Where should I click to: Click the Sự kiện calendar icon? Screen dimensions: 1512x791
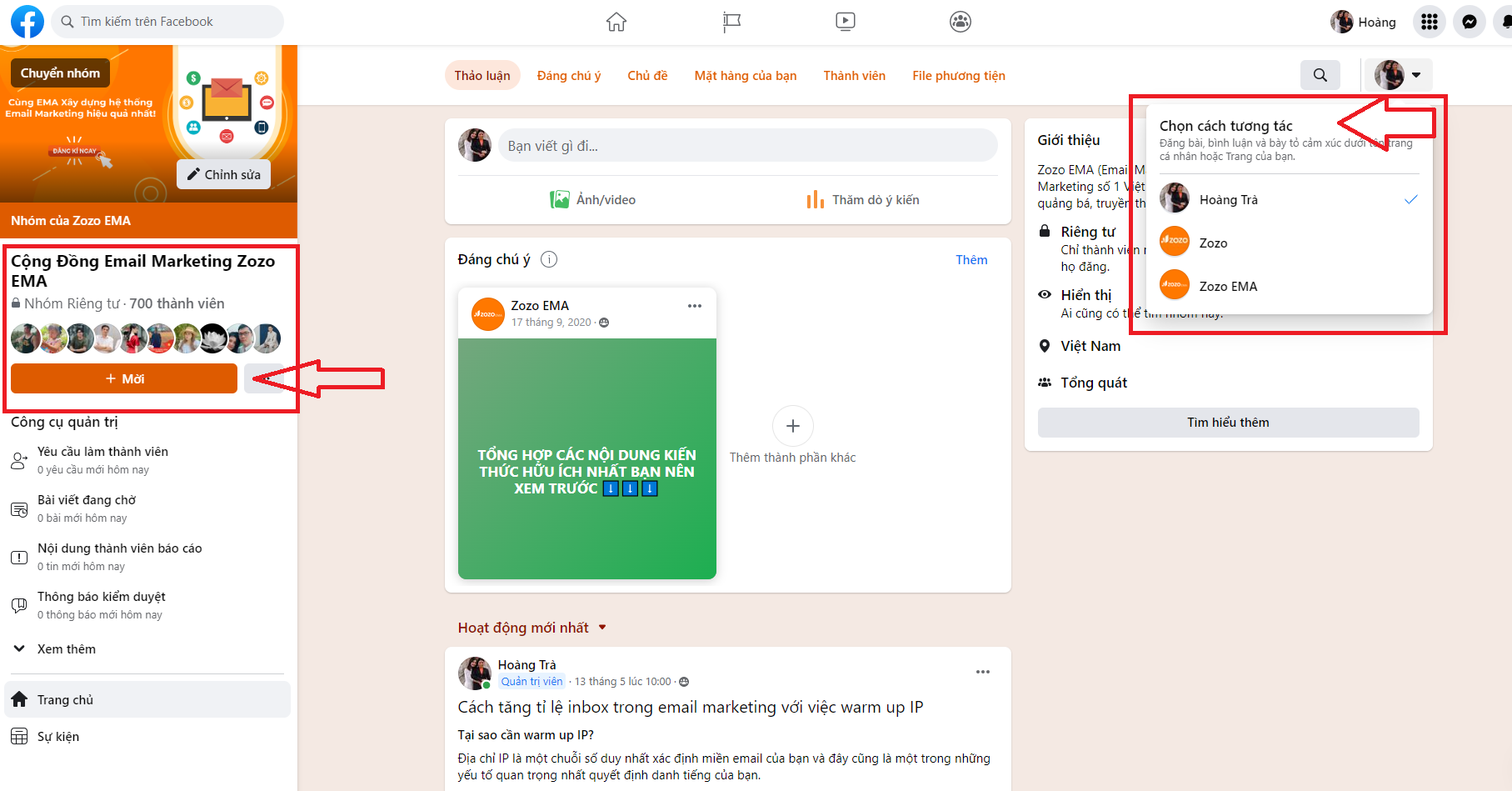pyautogui.click(x=19, y=736)
